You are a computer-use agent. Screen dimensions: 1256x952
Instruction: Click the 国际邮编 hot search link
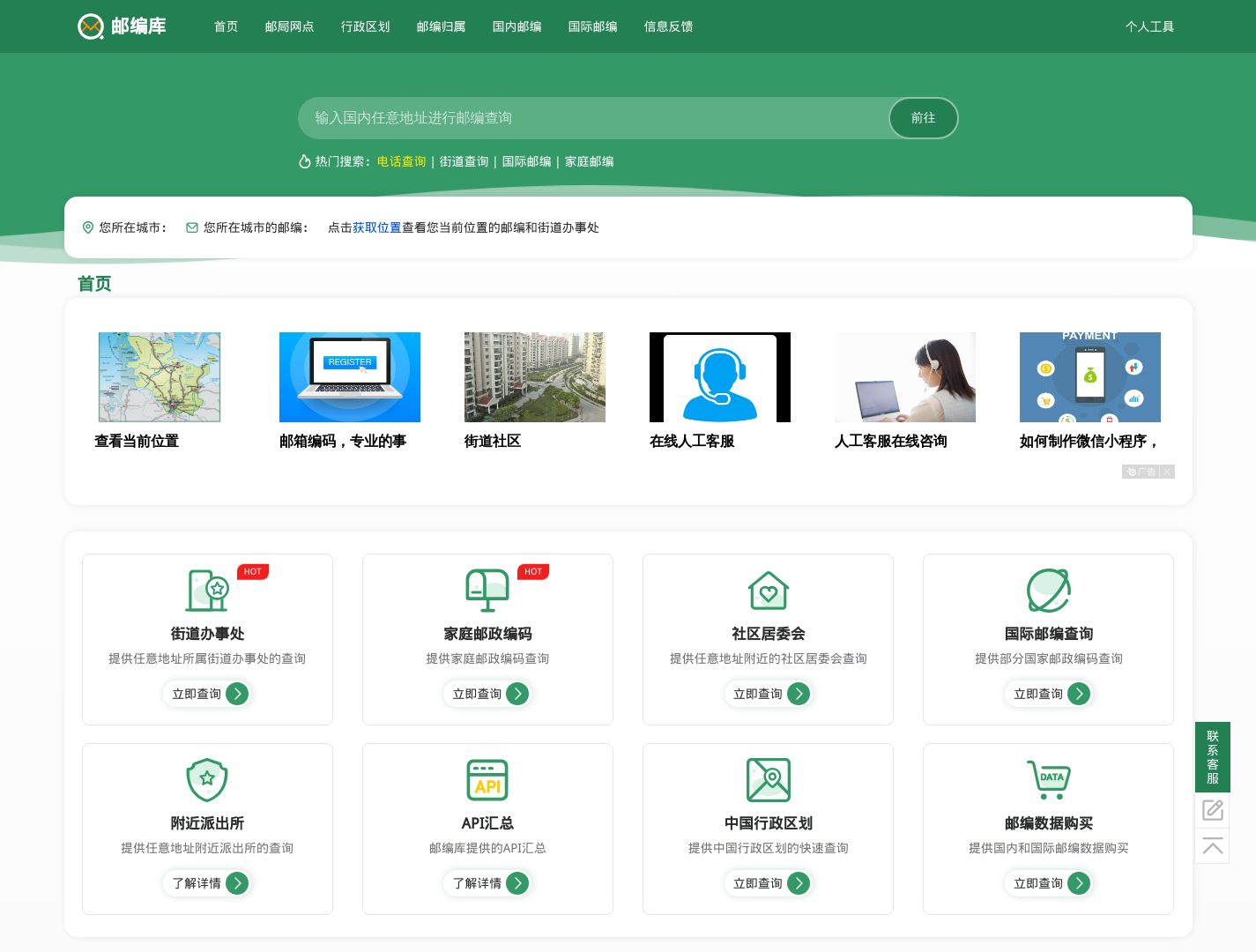click(526, 161)
